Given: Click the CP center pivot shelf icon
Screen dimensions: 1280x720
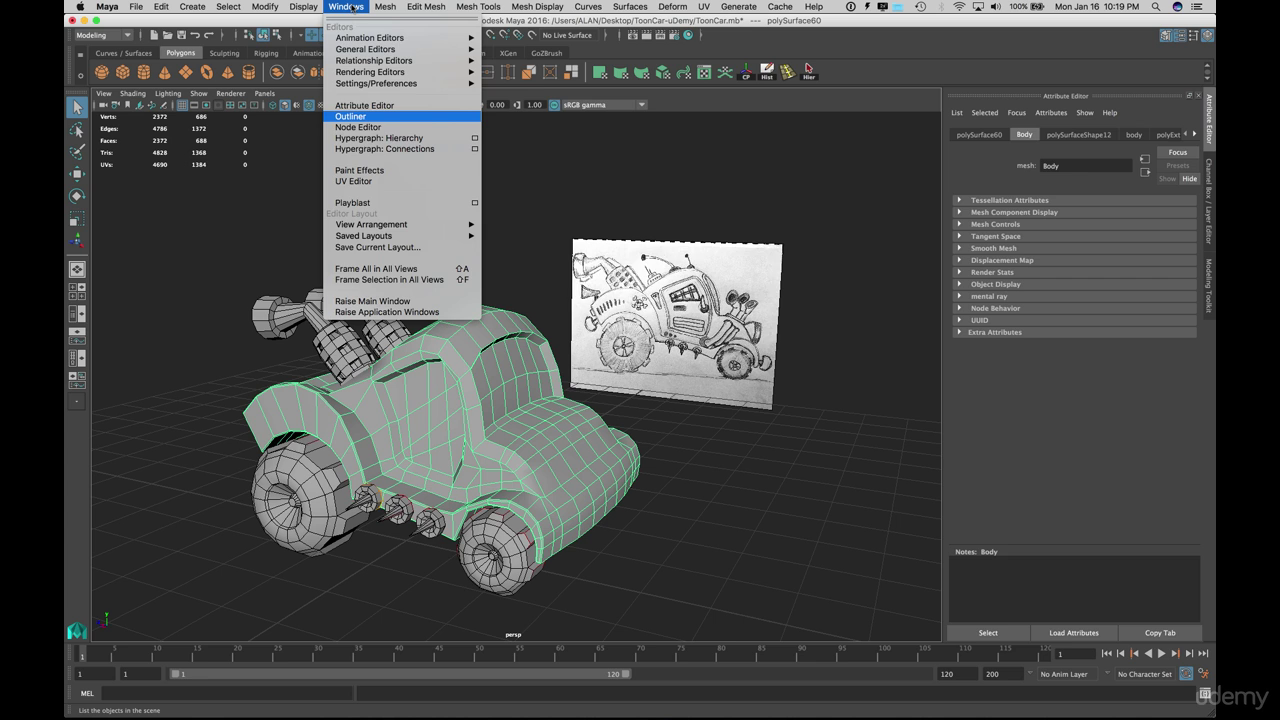Looking at the screenshot, I should tap(746, 72).
